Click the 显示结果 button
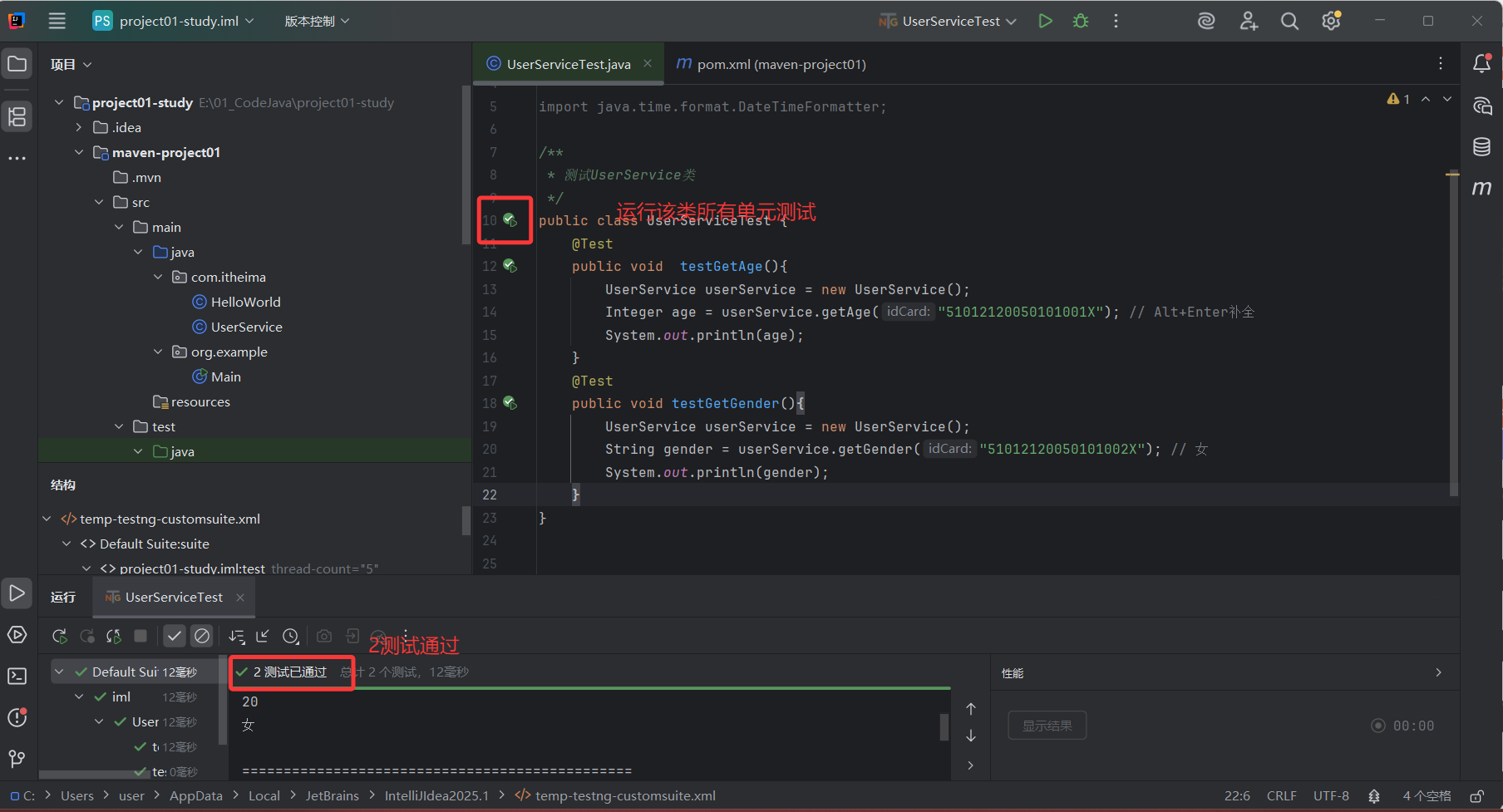The width and height of the screenshot is (1503, 812). (x=1047, y=725)
